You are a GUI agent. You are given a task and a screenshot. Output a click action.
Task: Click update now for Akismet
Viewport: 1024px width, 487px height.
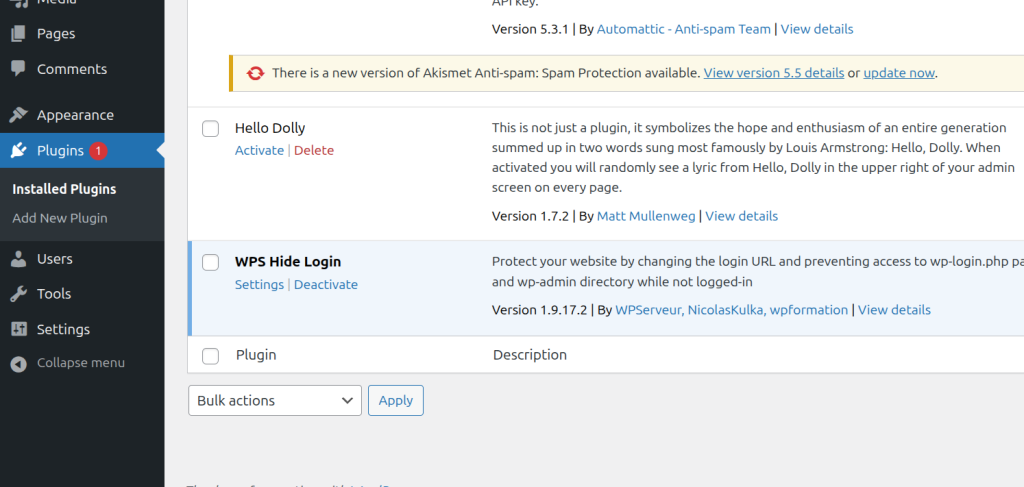point(899,73)
